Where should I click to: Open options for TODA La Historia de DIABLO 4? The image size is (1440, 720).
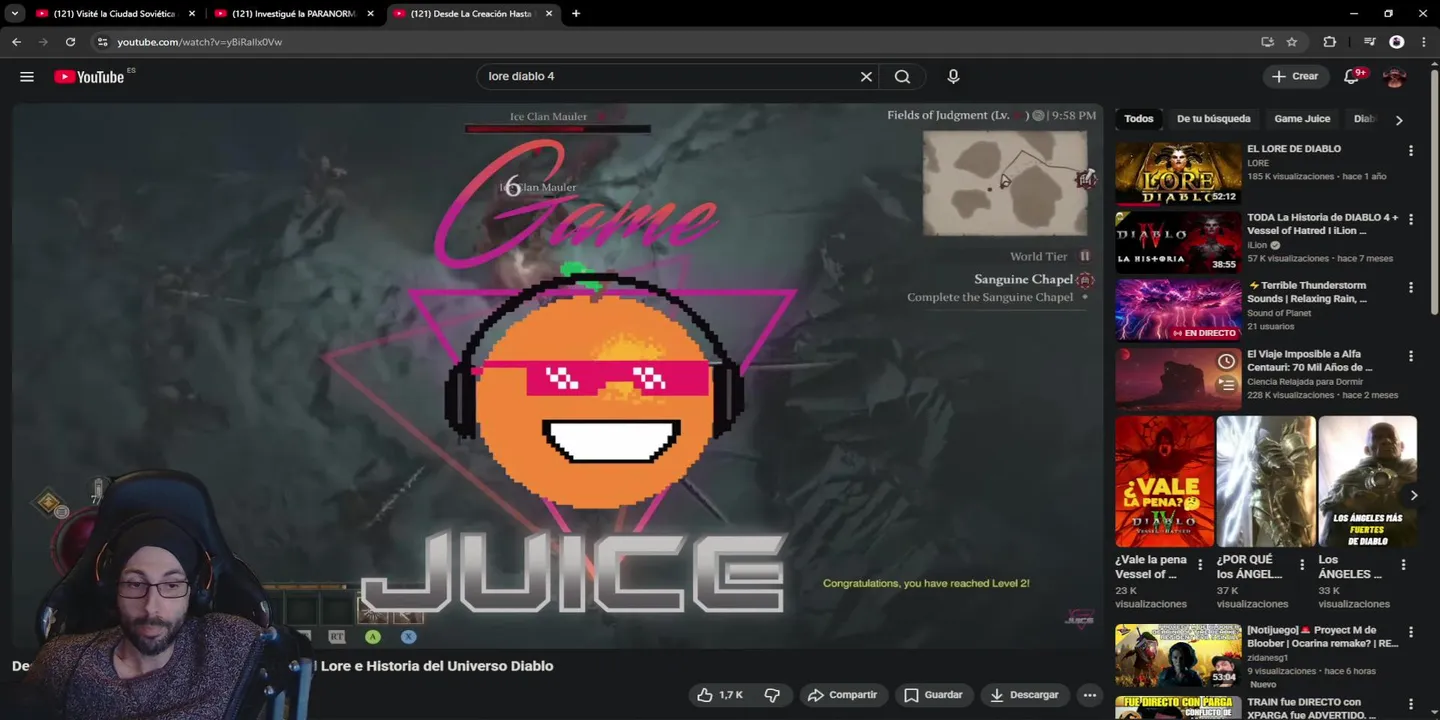click(1411, 219)
